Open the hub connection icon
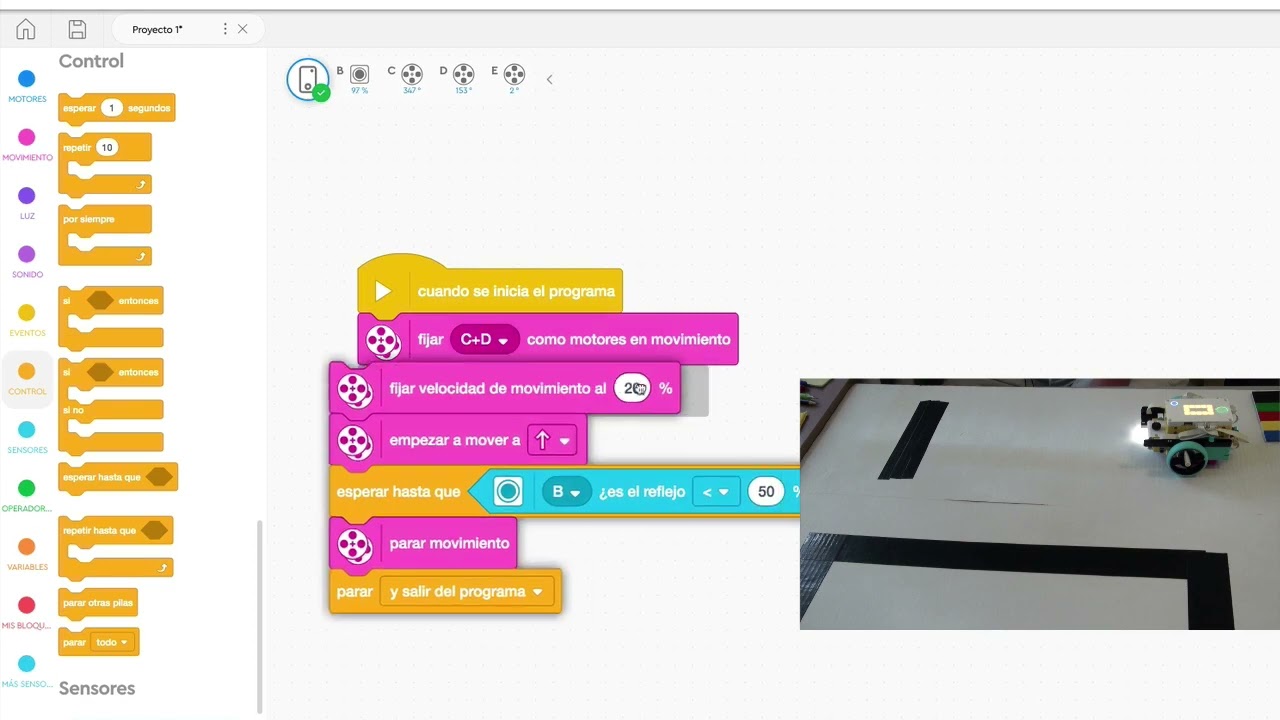Screen dimensions: 1280x720 [308, 79]
